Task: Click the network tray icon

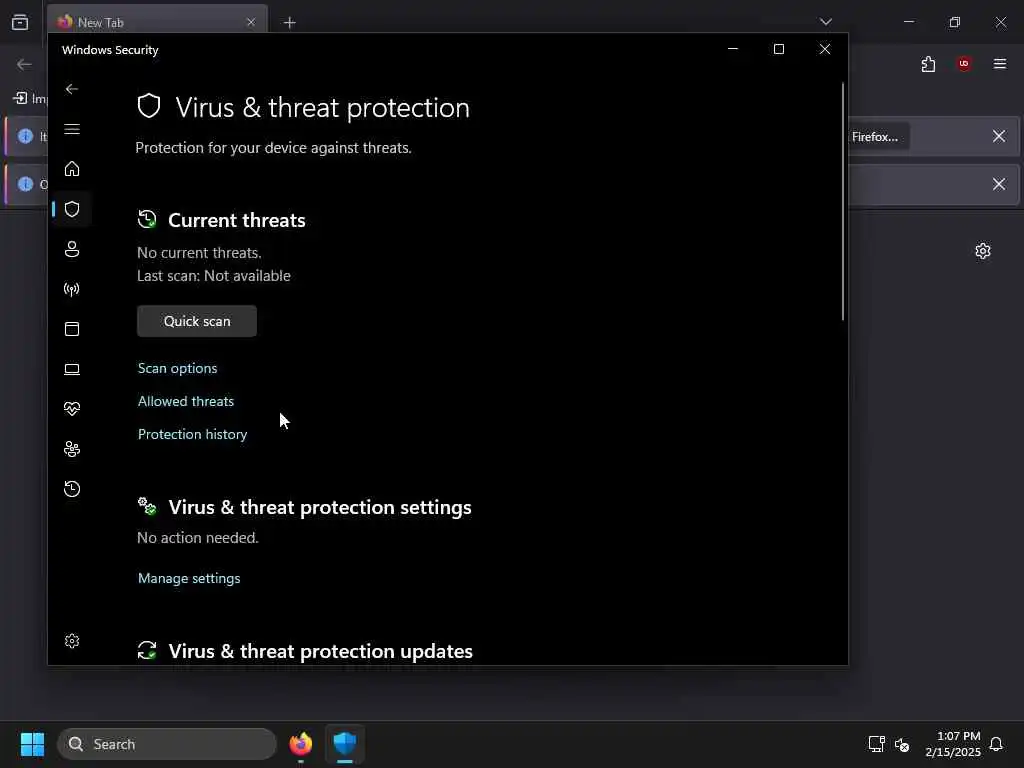Action: 876,744
